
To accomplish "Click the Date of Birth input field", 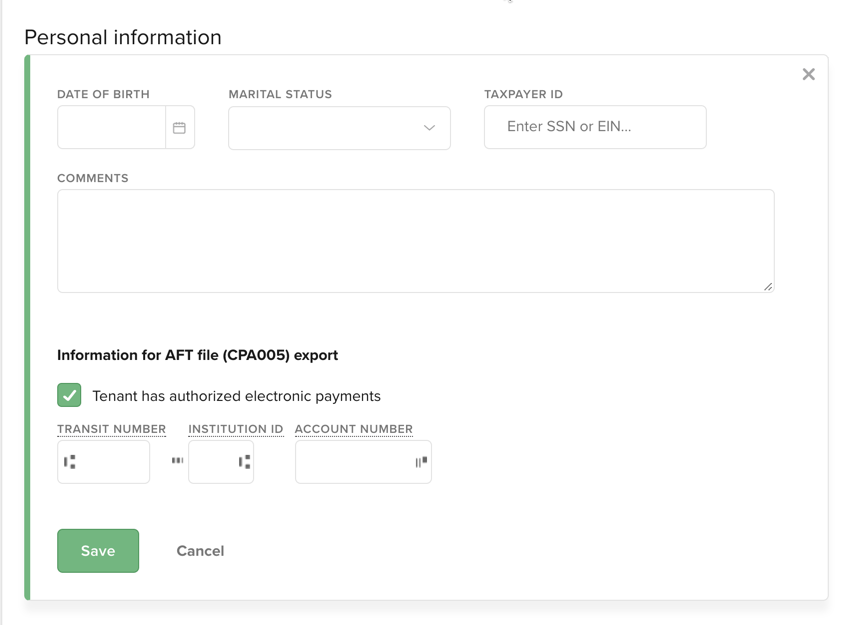I will tap(110, 127).
